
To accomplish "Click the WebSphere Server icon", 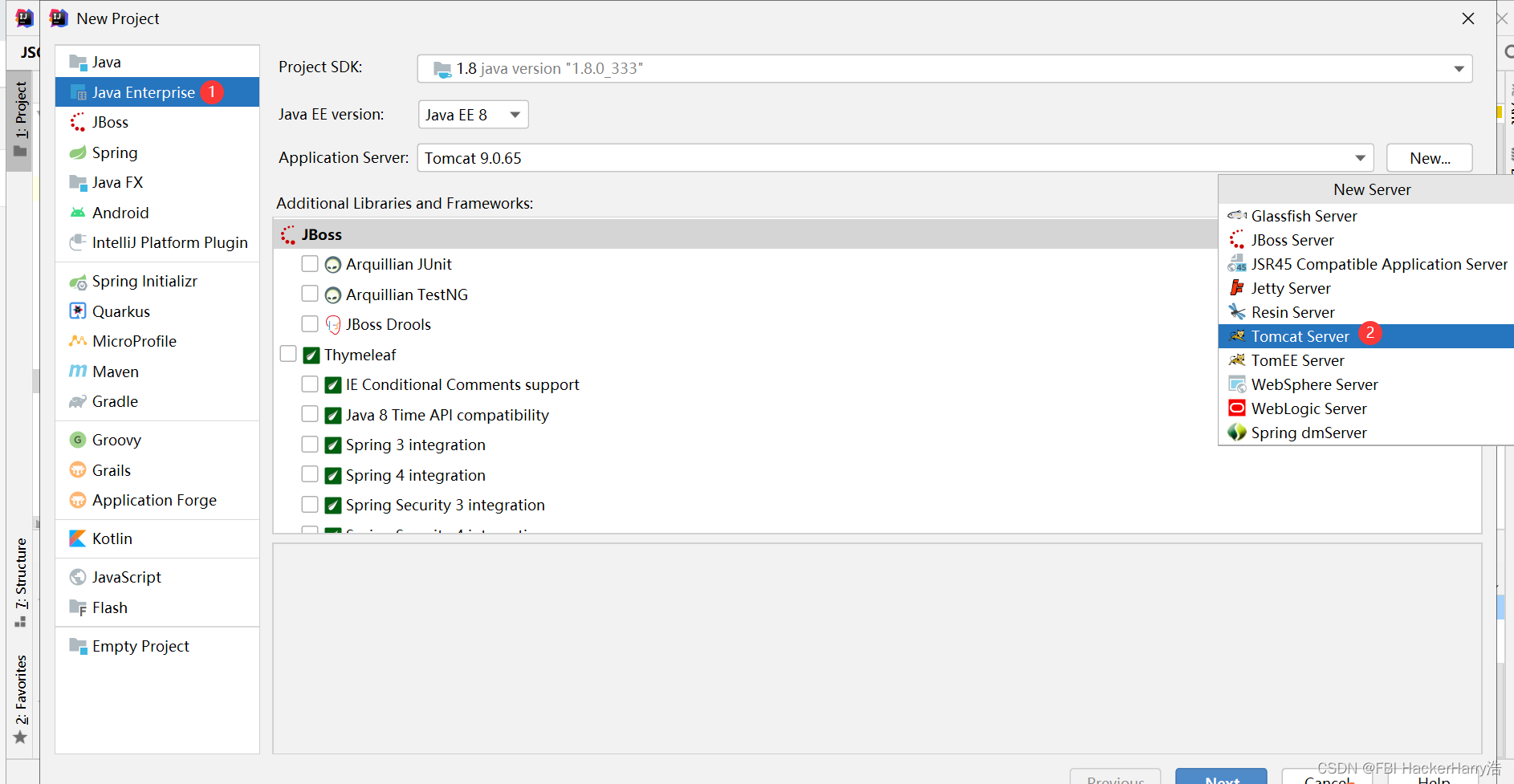I will point(1237,384).
